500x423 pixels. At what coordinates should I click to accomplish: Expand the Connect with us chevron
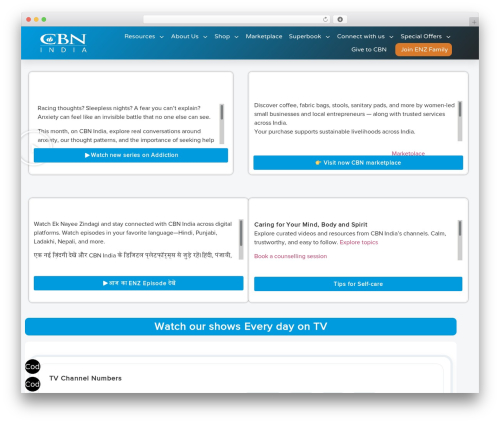pyautogui.click(x=391, y=37)
